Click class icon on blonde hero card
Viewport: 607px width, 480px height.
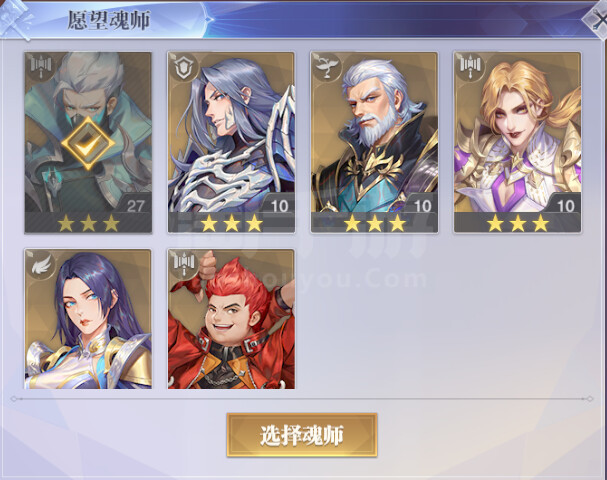click(x=470, y=67)
